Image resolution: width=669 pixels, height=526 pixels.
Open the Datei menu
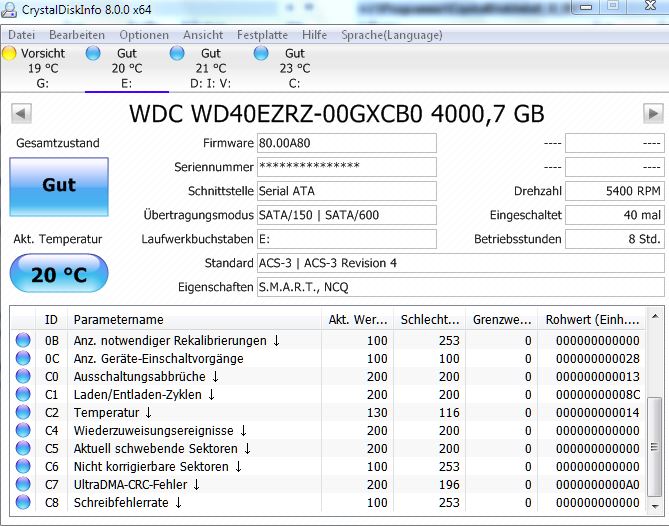21,35
